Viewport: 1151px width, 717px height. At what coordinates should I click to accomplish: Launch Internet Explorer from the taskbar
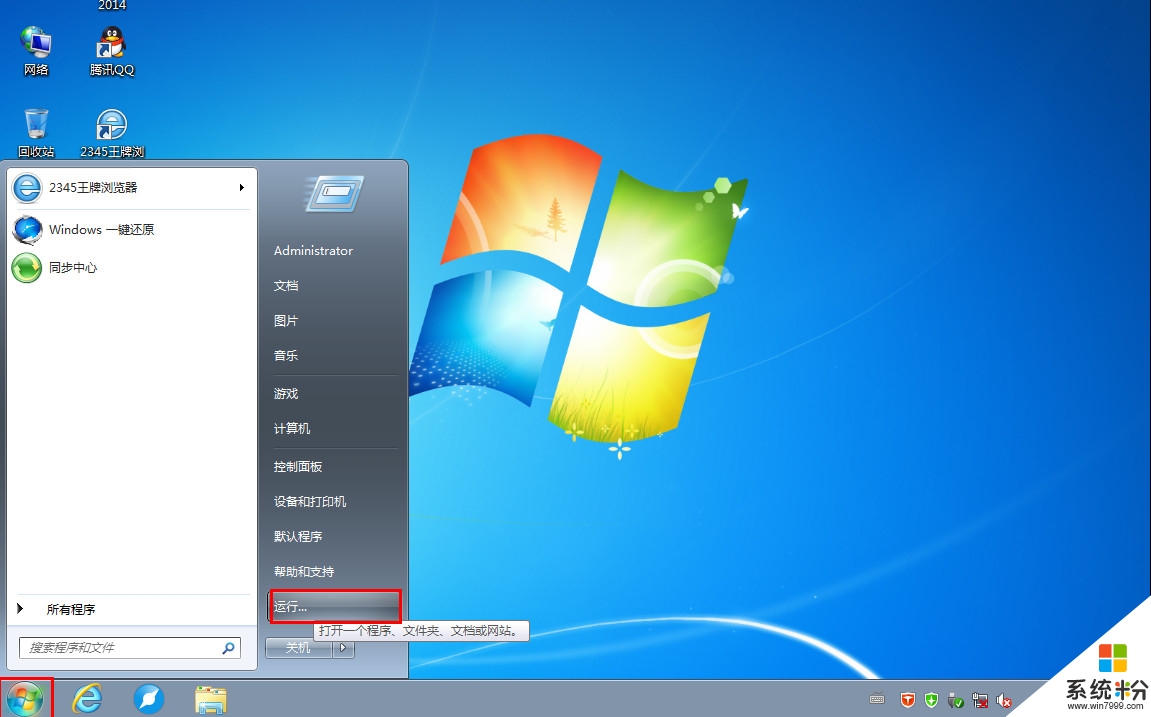coord(87,699)
